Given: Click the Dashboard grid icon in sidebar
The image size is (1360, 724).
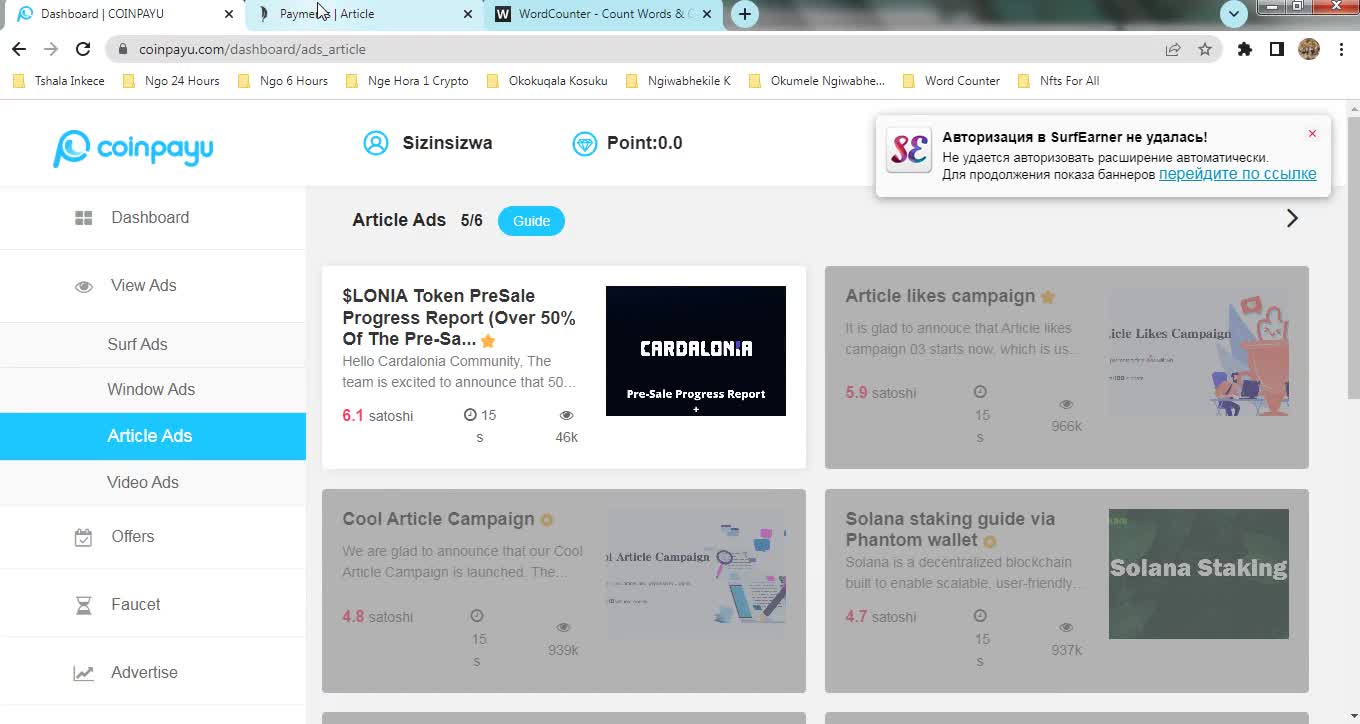Looking at the screenshot, I should coord(84,218).
